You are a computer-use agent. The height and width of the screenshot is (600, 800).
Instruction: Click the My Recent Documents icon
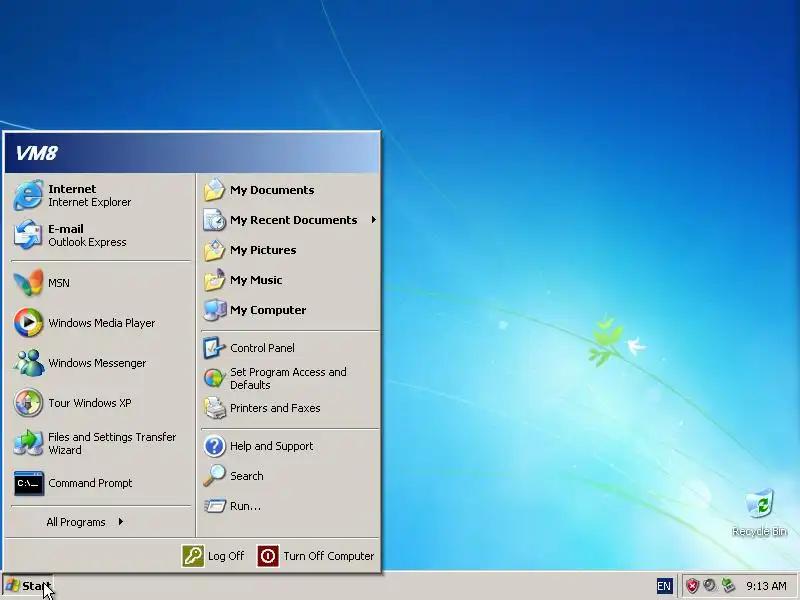214,220
